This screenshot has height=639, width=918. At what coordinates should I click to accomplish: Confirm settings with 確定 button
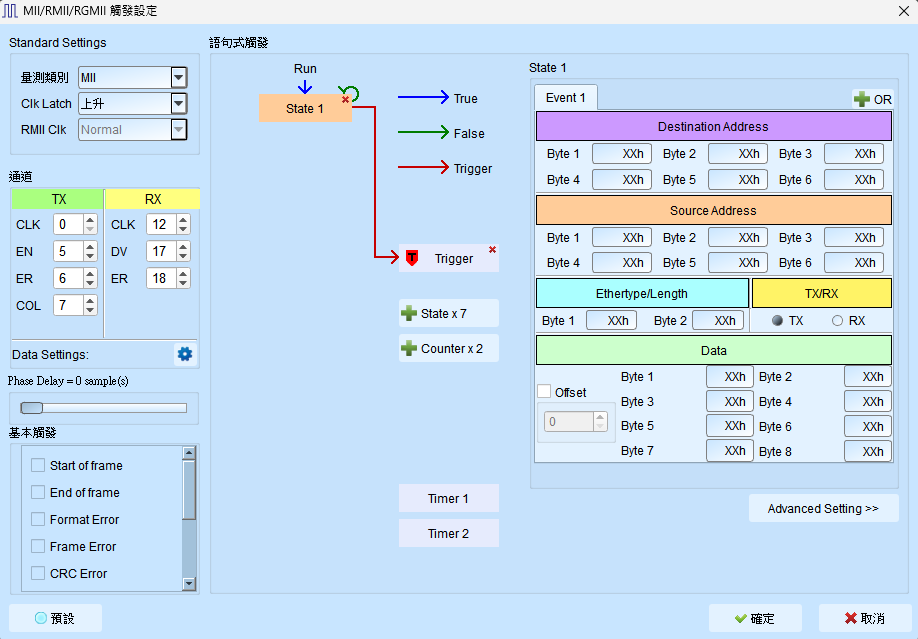(755, 619)
